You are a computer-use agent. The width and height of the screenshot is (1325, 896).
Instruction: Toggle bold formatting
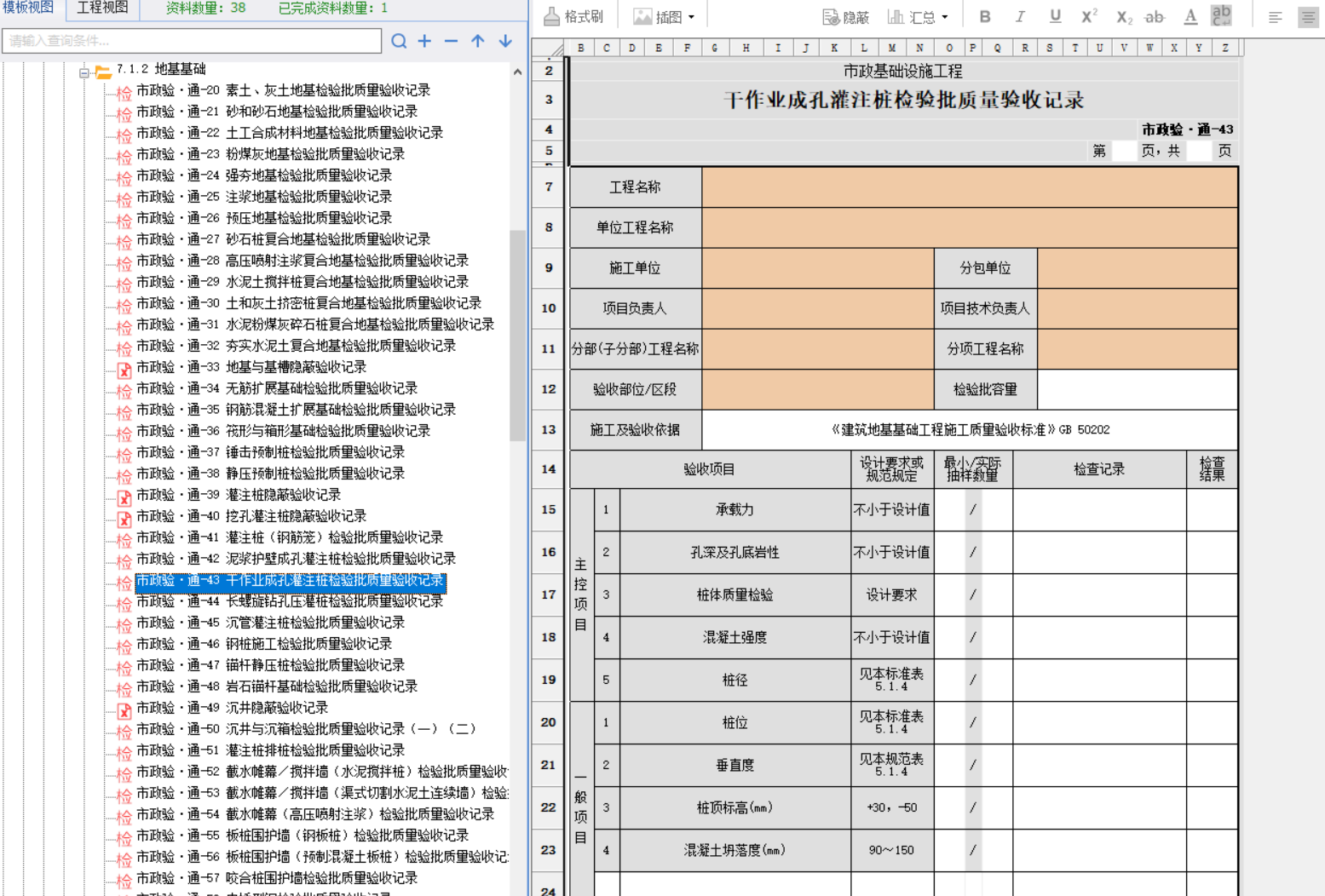985,16
